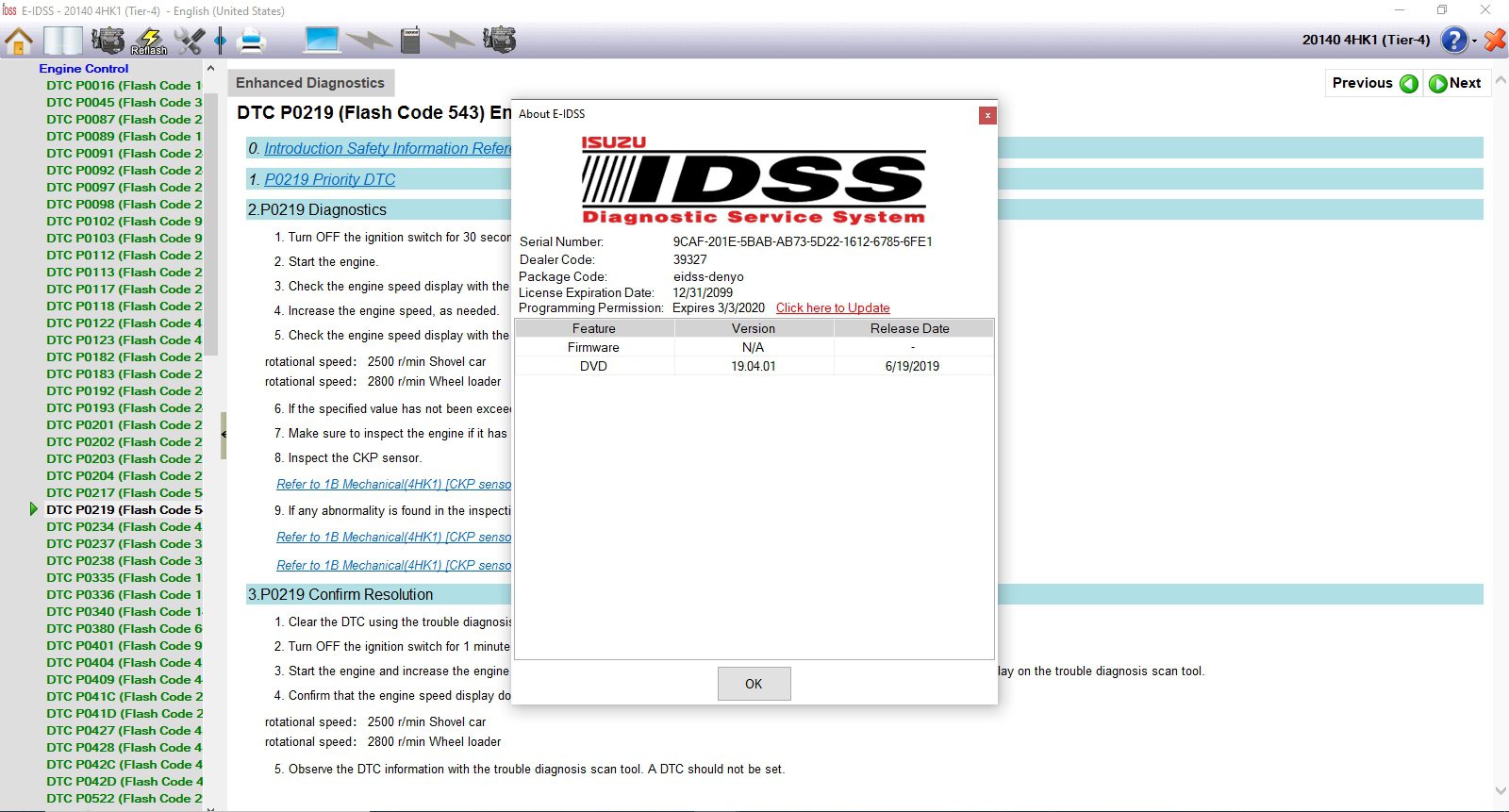The height and width of the screenshot is (812, 1509).
Task: Select the Release Date column header
Action: pos(913,328)
